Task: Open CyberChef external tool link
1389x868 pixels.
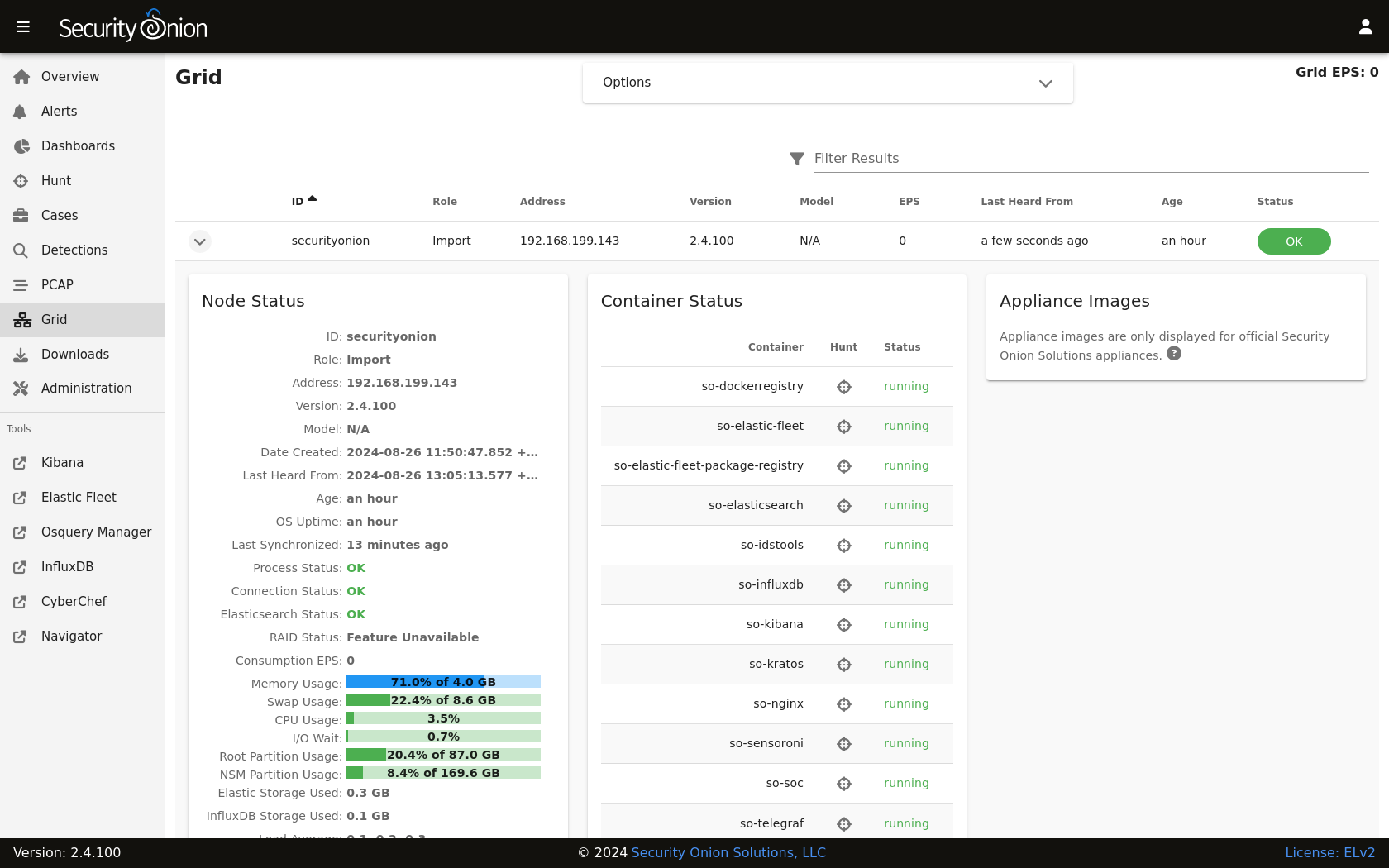Action: (x=83, y=602)
